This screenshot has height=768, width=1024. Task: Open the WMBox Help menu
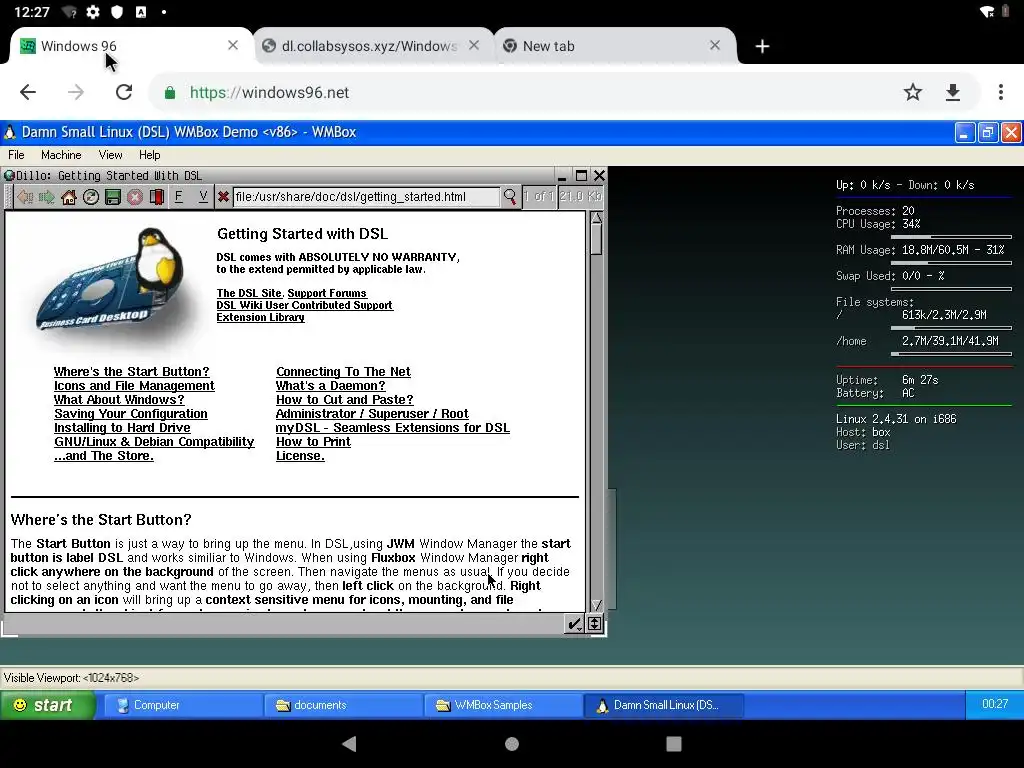pos(150,155)
